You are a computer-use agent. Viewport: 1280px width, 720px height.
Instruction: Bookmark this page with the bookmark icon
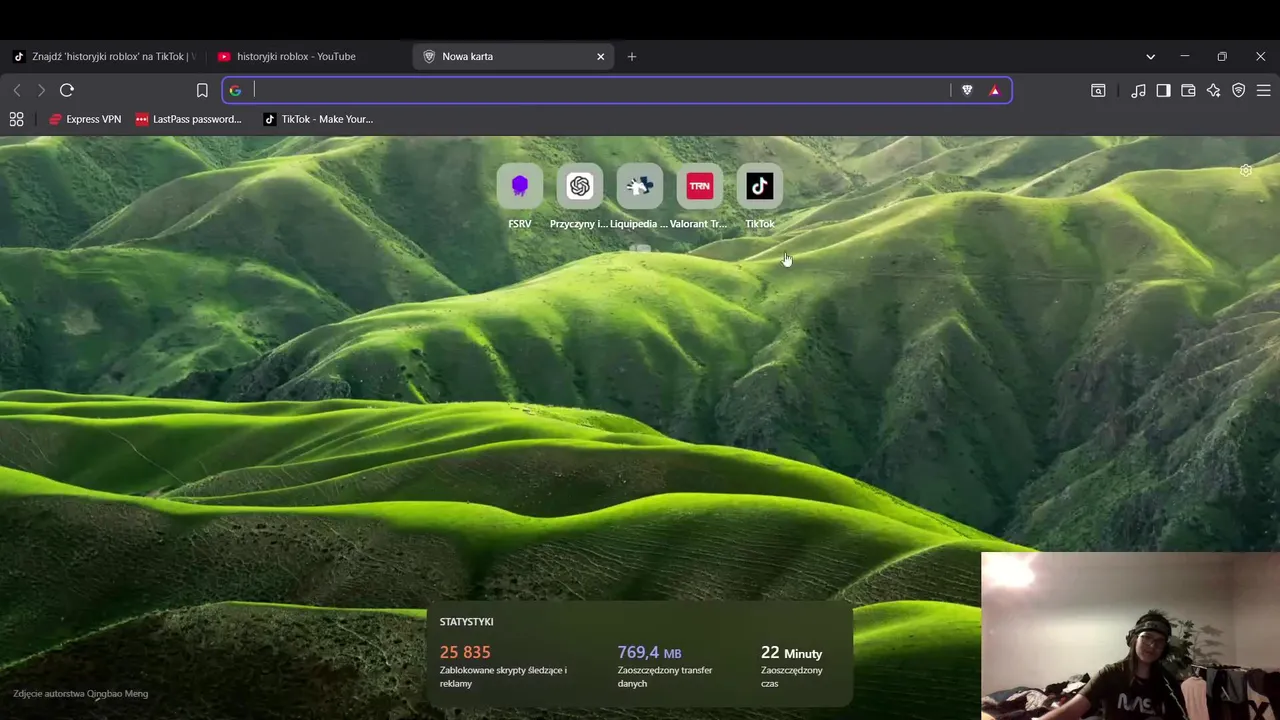(202, 90)
